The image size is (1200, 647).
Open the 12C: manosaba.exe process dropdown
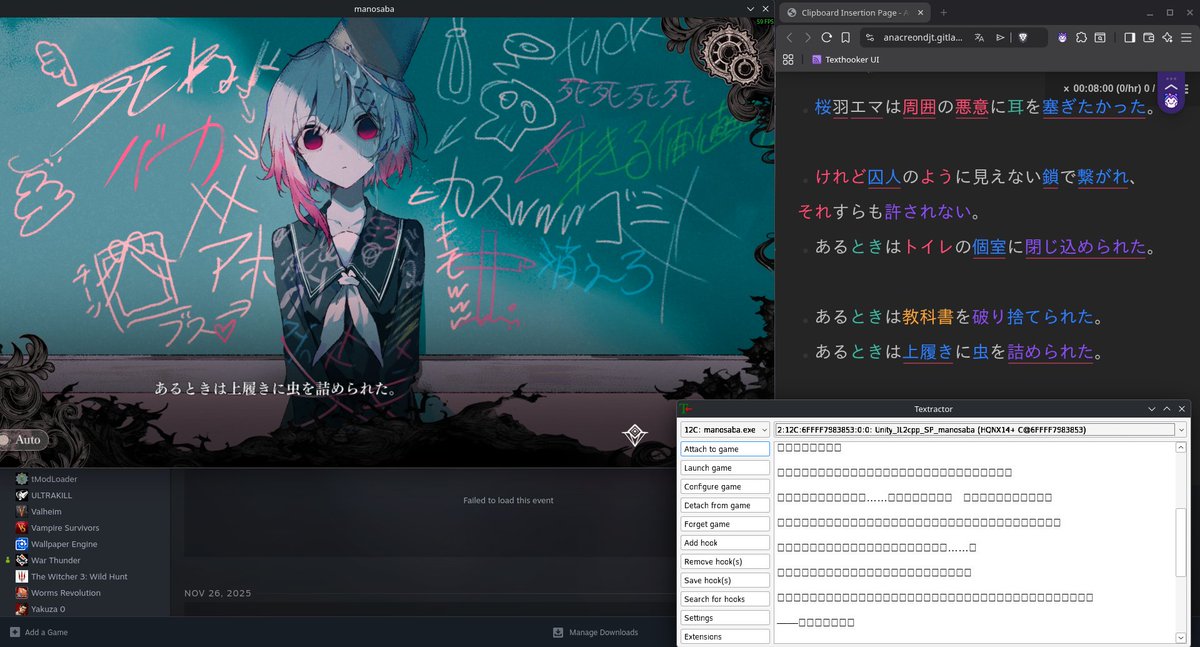click(725, 429)
